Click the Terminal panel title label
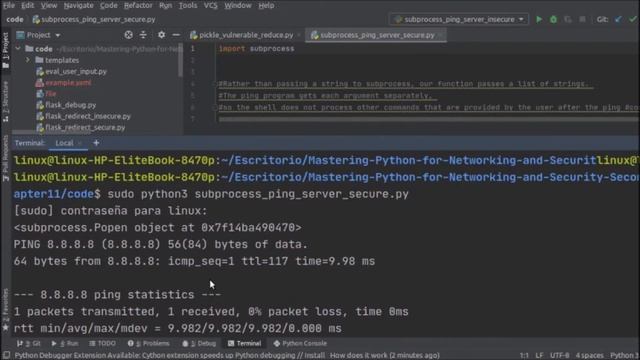640x360 pixels. [x=29, y=143]
